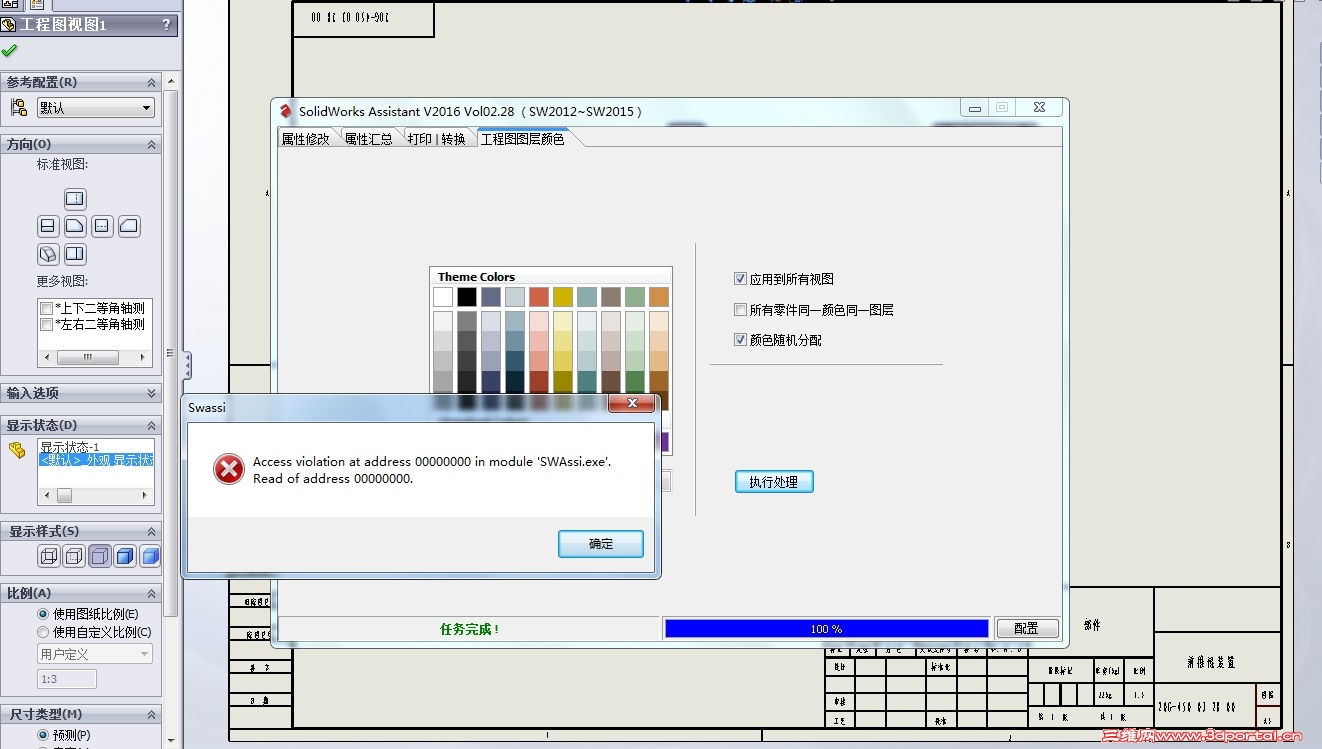This screenshot has height=749, width=1322.
Task: Toggle 颜色随机分配 checkbox
Action: [x=741, y=340]
